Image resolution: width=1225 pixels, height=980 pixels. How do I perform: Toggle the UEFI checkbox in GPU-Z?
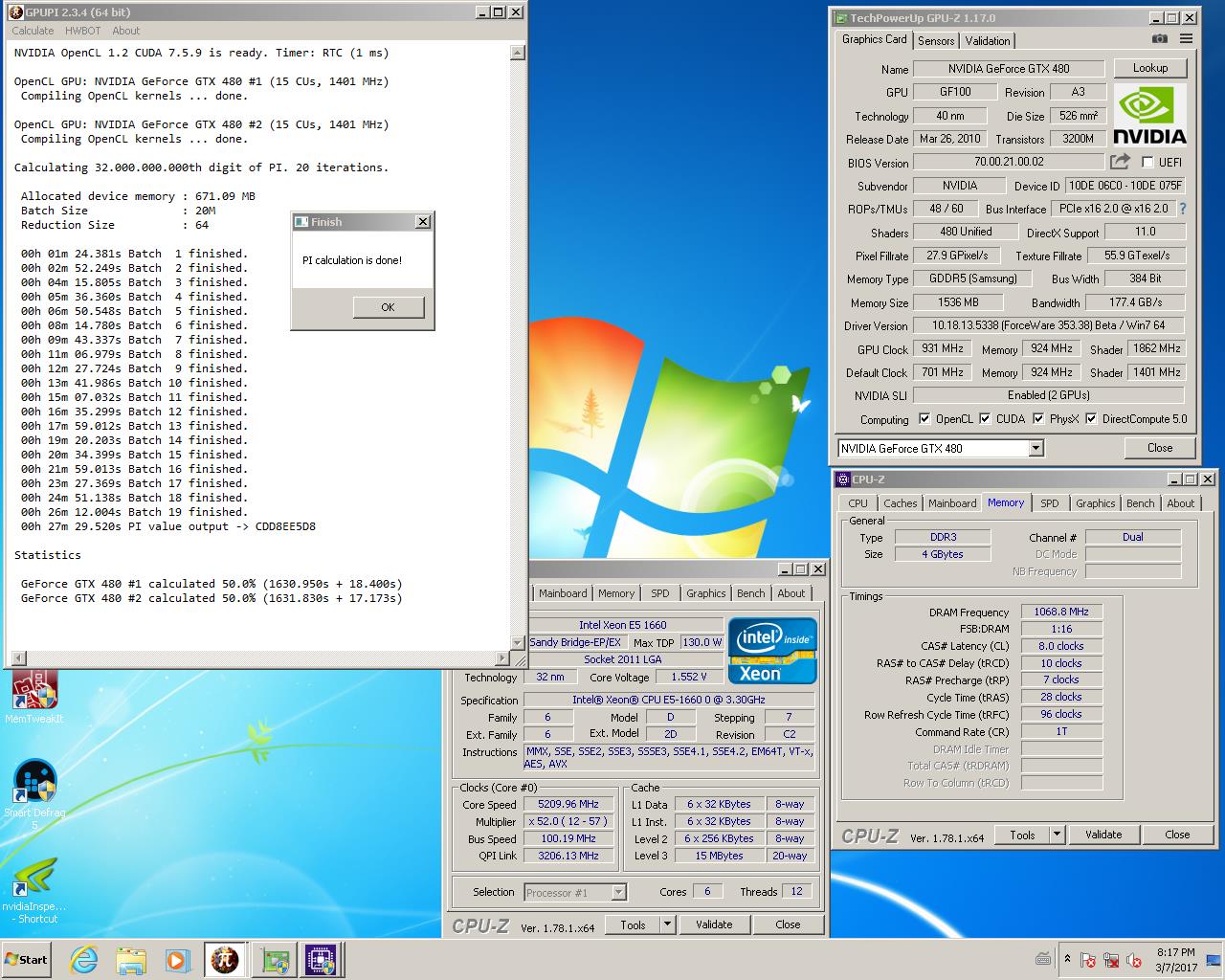(x=1147, y=162)
